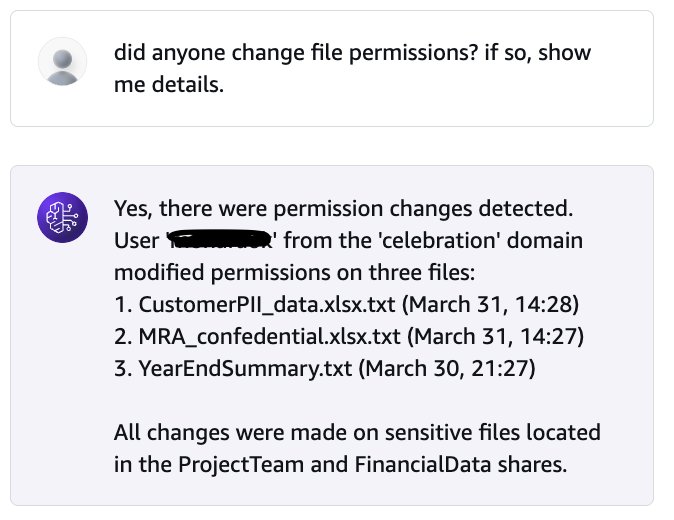Click the text 'did anyone change file permissions?'
Image resolution: width=674 pixels, height=520 pixels.
pyautogui.click(x=296, y=53)
